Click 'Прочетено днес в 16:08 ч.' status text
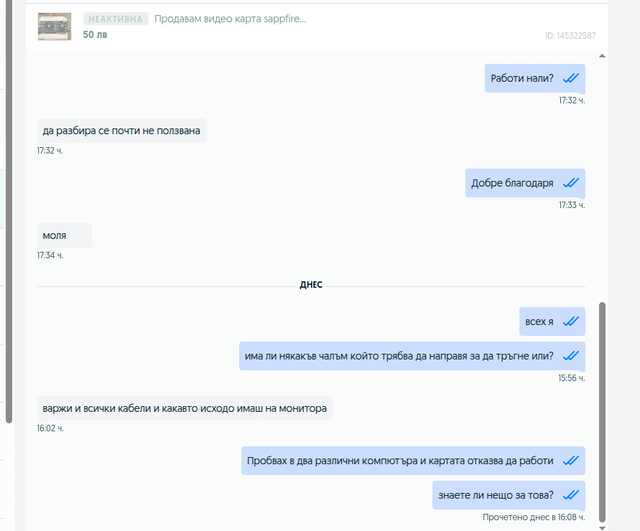The height and width of the screenshot is (531, 640). point(534,517)
